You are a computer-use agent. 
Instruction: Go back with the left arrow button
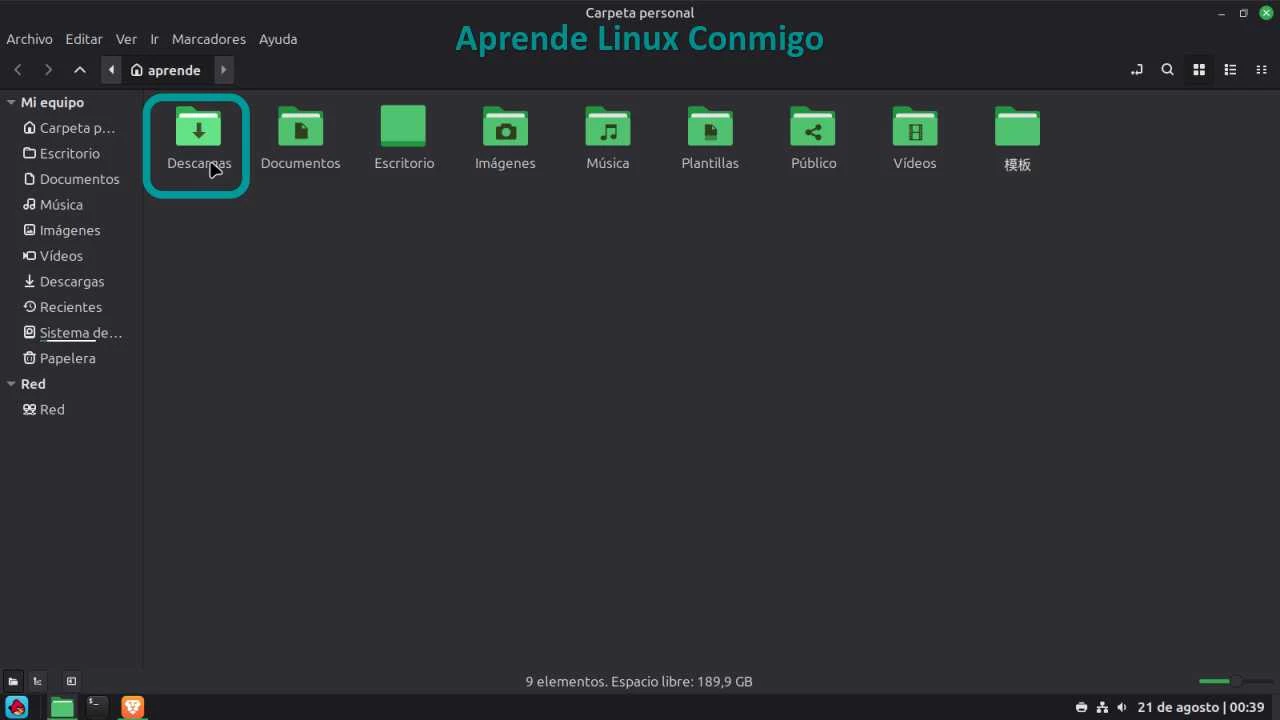18,70
